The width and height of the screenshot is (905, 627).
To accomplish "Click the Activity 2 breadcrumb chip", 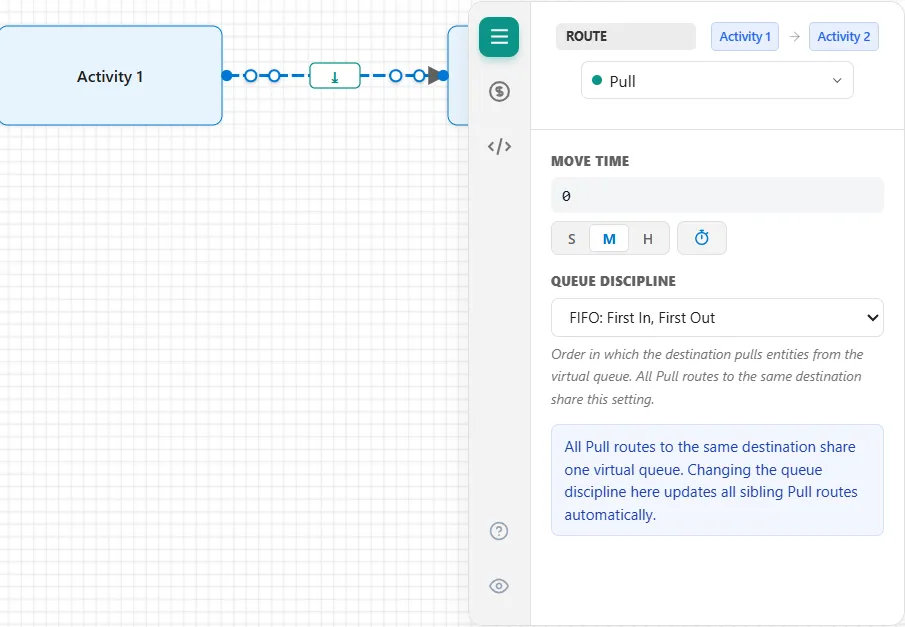I will 843,36.
